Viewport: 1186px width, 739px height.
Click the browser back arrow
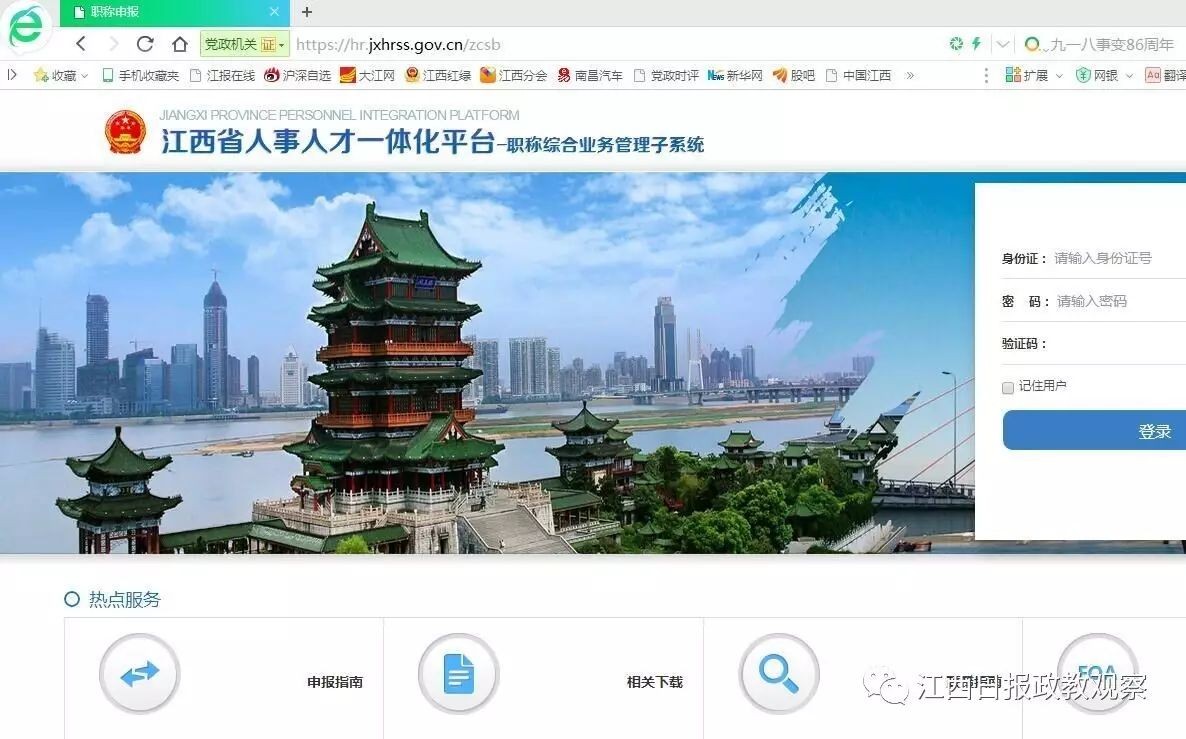(x=82, y=44)
